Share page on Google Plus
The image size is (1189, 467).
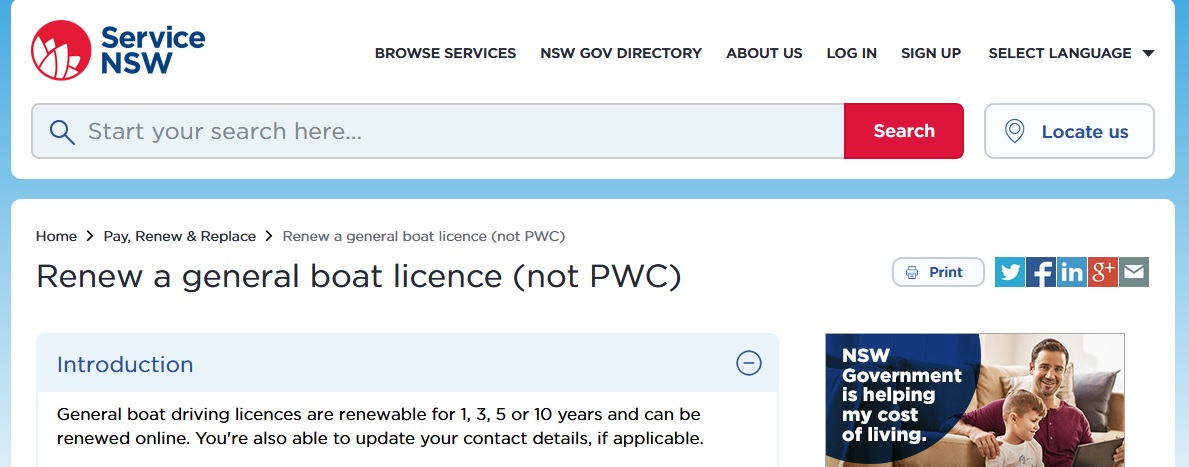(x=1103, y=272)
